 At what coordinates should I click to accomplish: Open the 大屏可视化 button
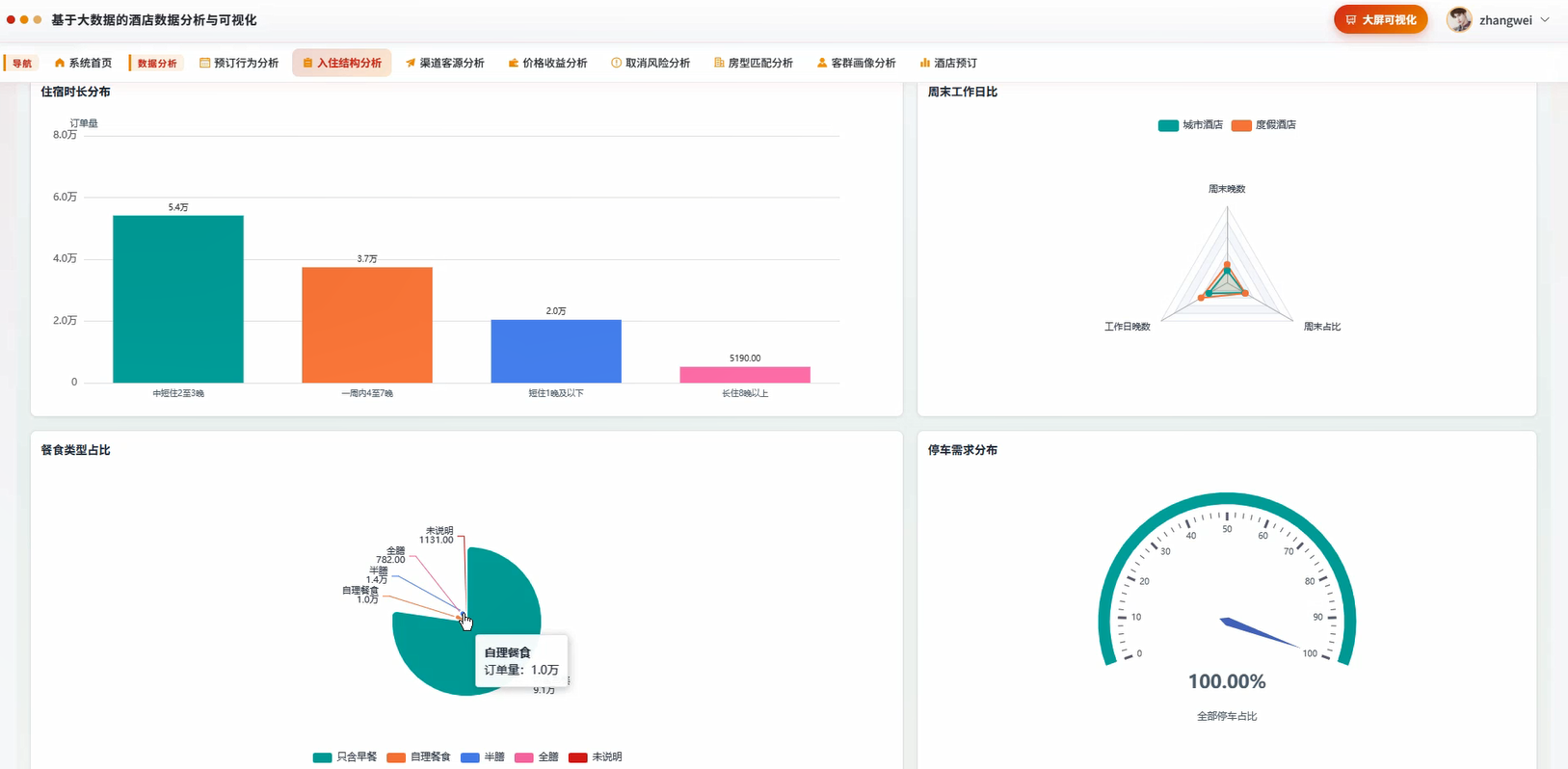tap(1380, 19)
